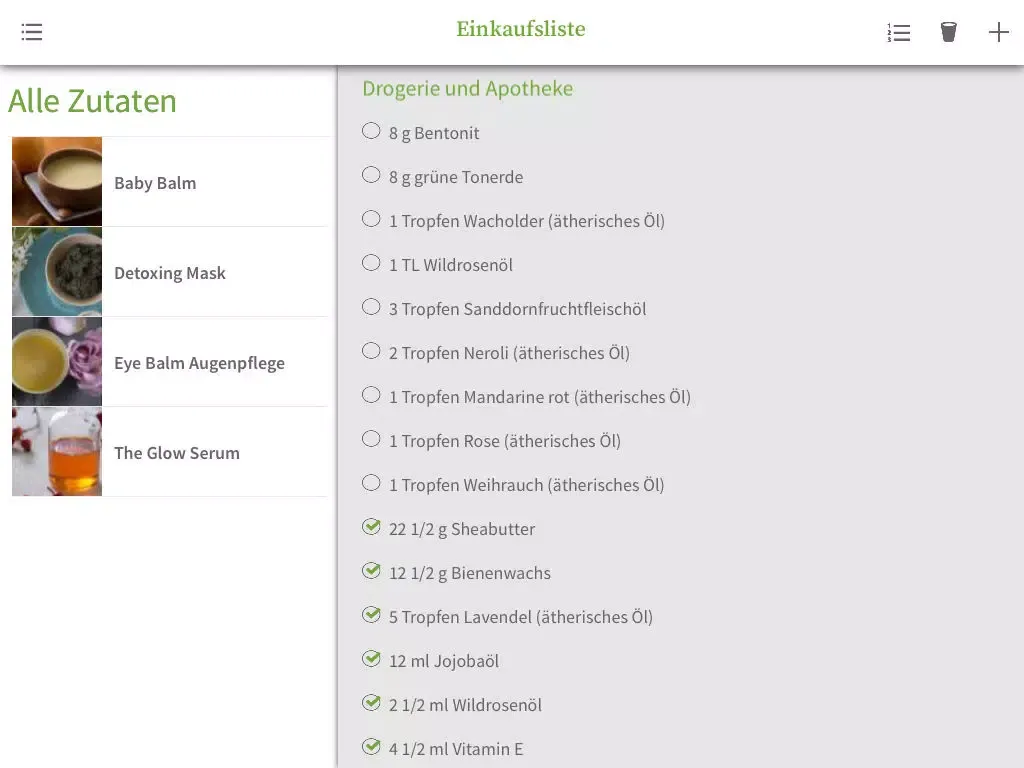The height and width of the screenshot is (768, 1024).
Task: Switch to numbered list view icon
Action: point(899,32)
